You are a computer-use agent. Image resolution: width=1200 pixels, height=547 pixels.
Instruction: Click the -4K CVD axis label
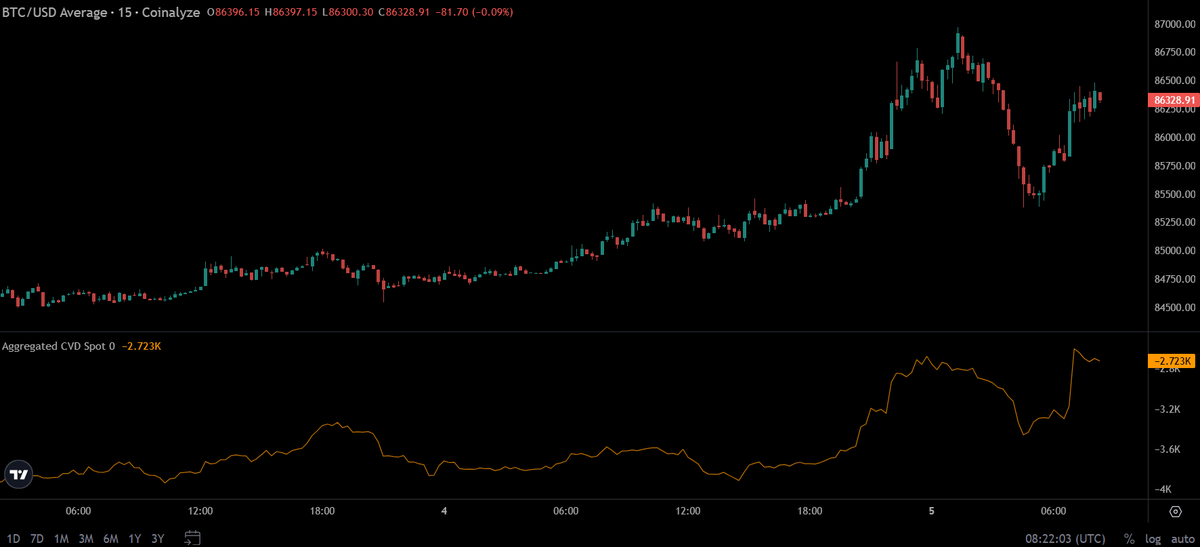(1165, 489)
